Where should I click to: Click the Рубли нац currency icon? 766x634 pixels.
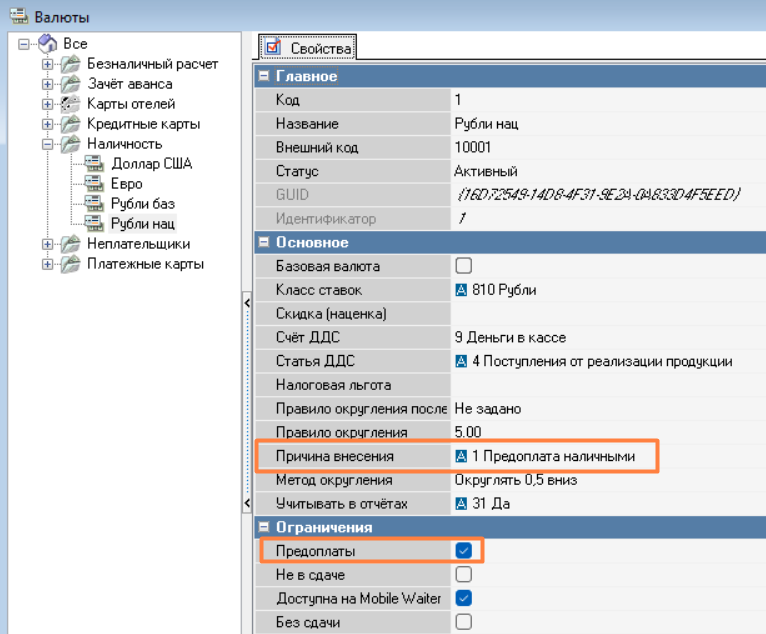[95, 224]
